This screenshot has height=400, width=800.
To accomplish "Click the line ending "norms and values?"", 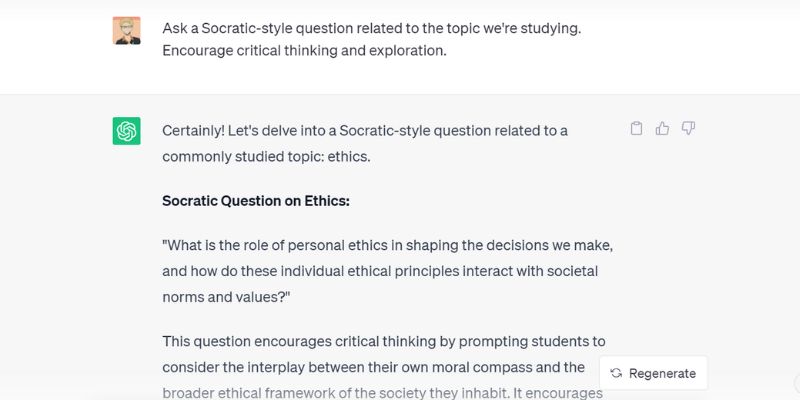I will coord(226,297).
